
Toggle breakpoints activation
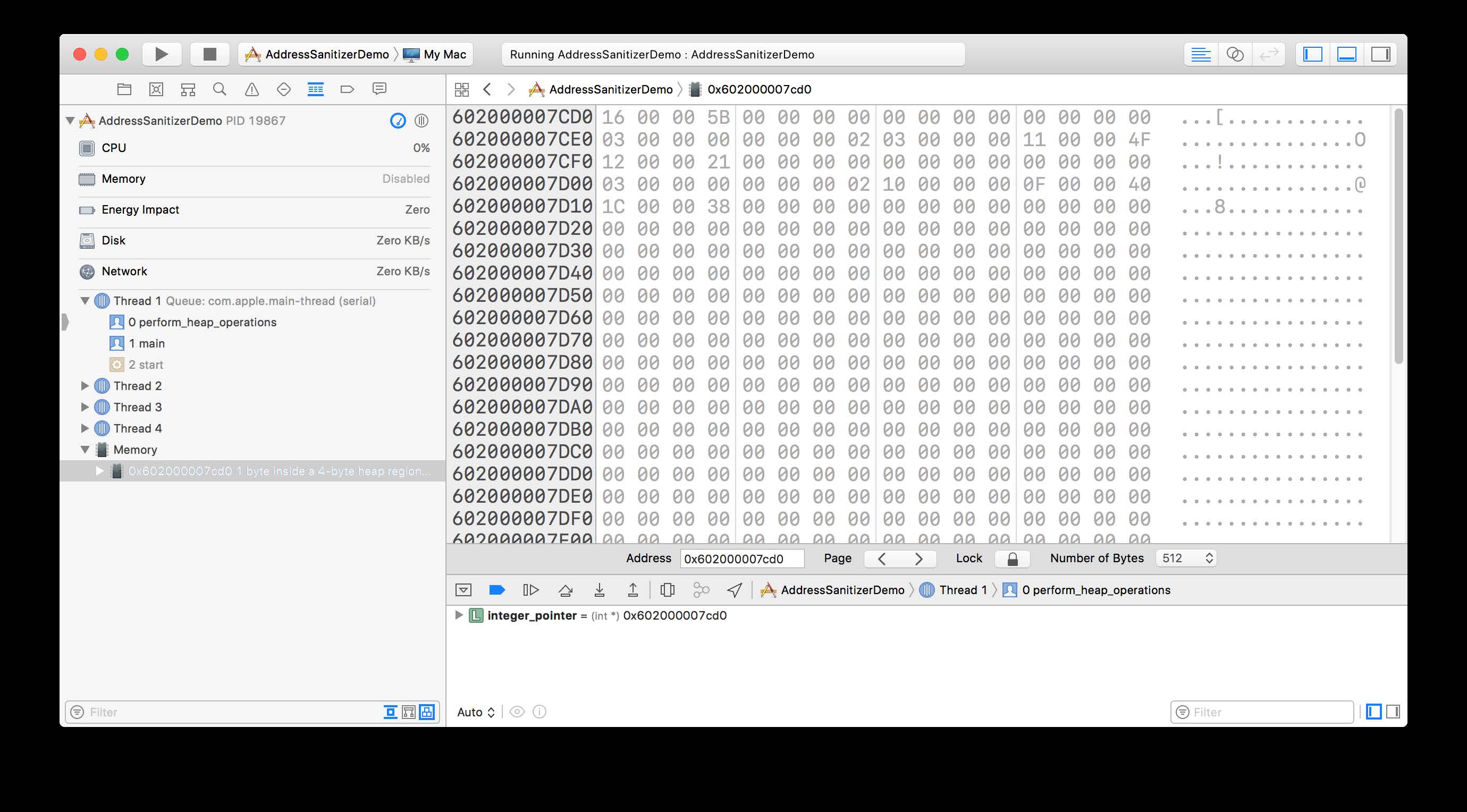(x=497, y=590)
